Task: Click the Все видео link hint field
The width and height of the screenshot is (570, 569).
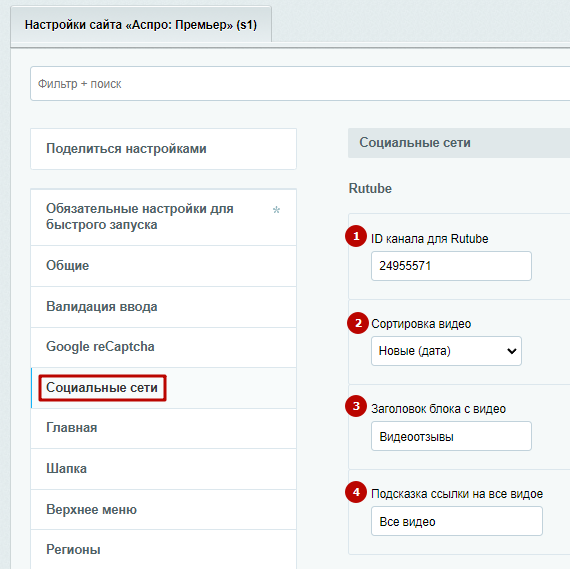Action: [x=457, y=521]
